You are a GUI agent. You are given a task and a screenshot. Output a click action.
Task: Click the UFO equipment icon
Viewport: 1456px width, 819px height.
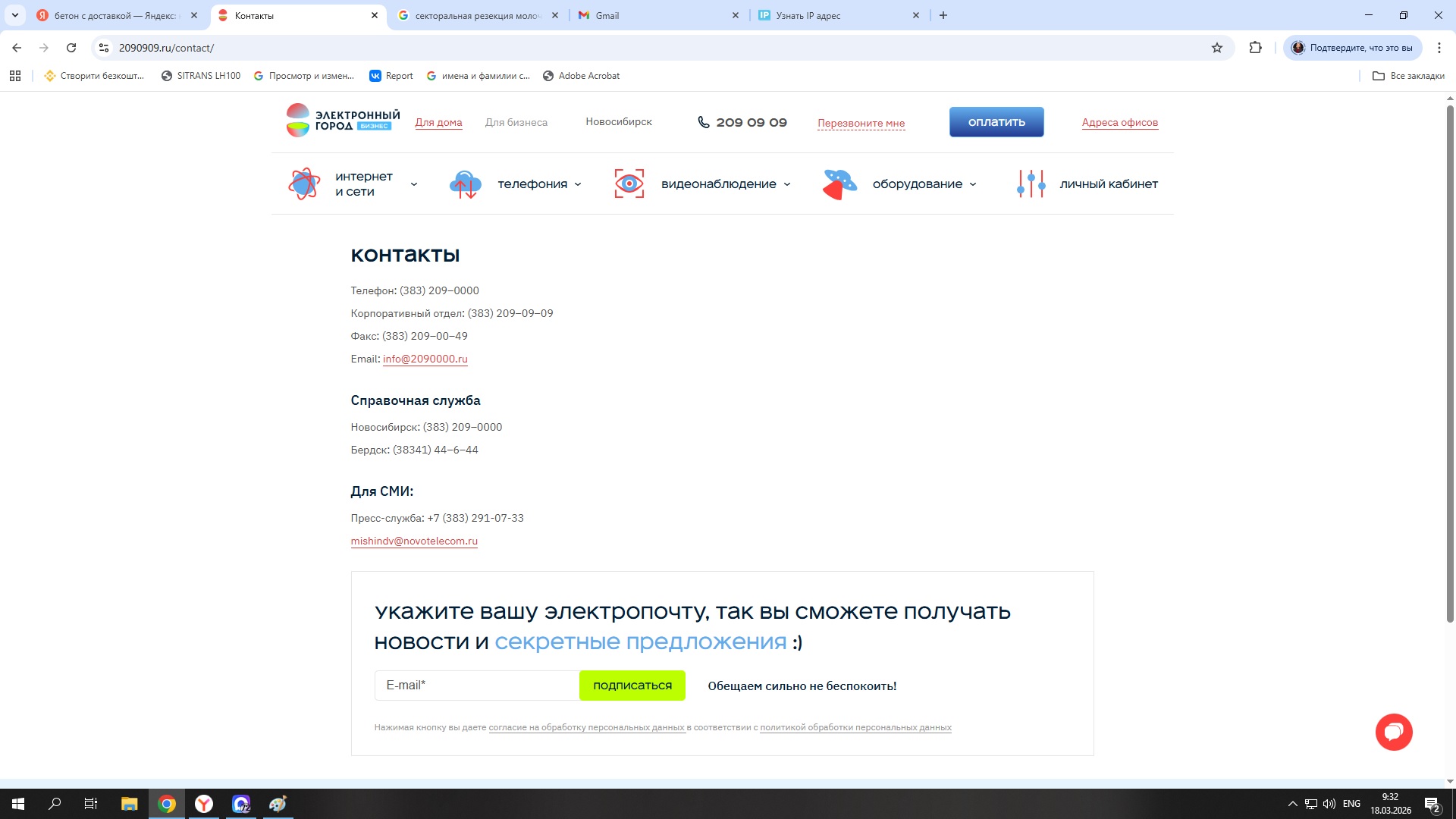pyautogui.click(x=839, y=184)
